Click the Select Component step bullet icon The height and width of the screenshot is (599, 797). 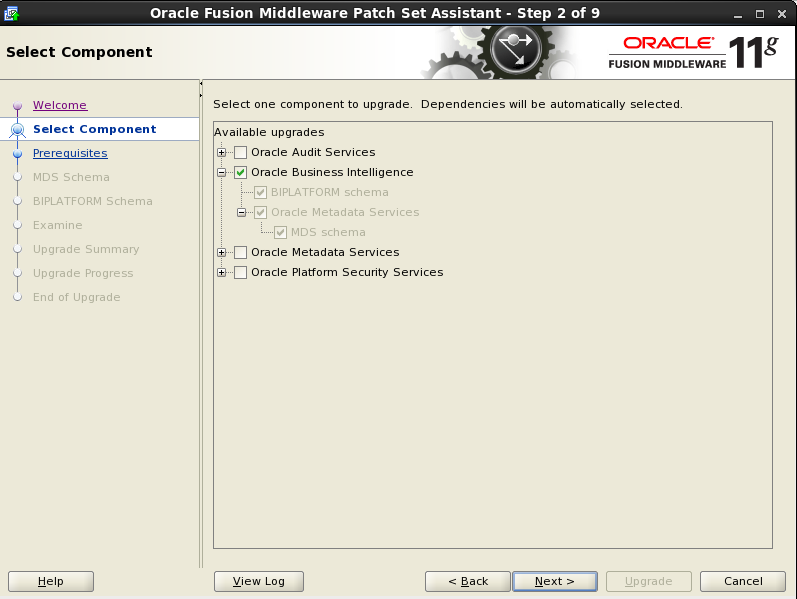coord(17,130)
